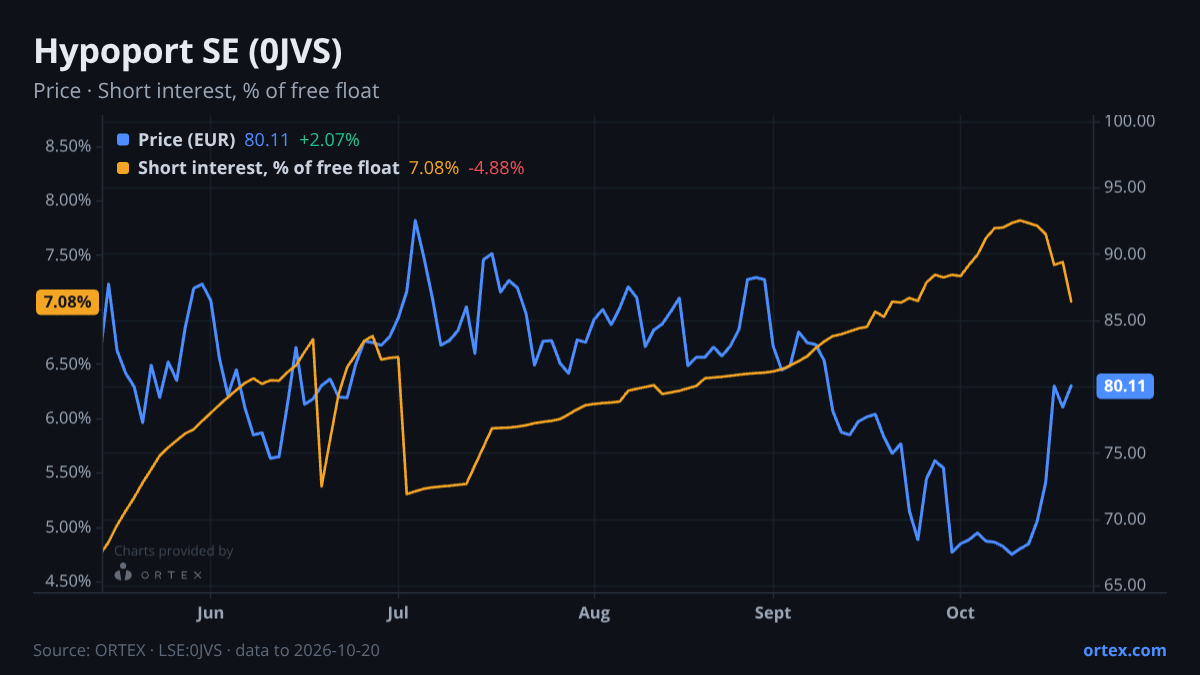Click the 6.50% left axis tick
This screenshot has width=1200, height=675.
[x=69, y=364]
